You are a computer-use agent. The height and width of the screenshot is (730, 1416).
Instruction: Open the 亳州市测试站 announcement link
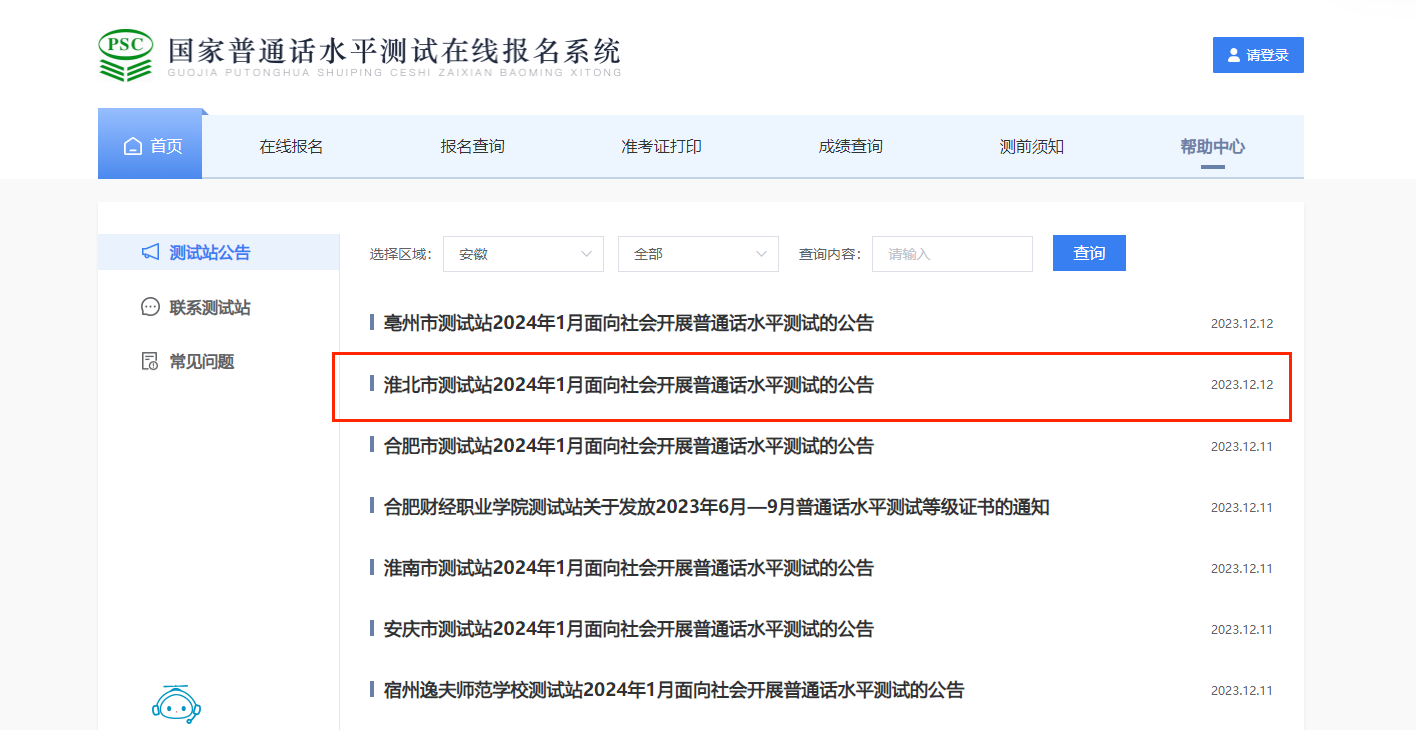pyautogui.click(x=628, y=324)
